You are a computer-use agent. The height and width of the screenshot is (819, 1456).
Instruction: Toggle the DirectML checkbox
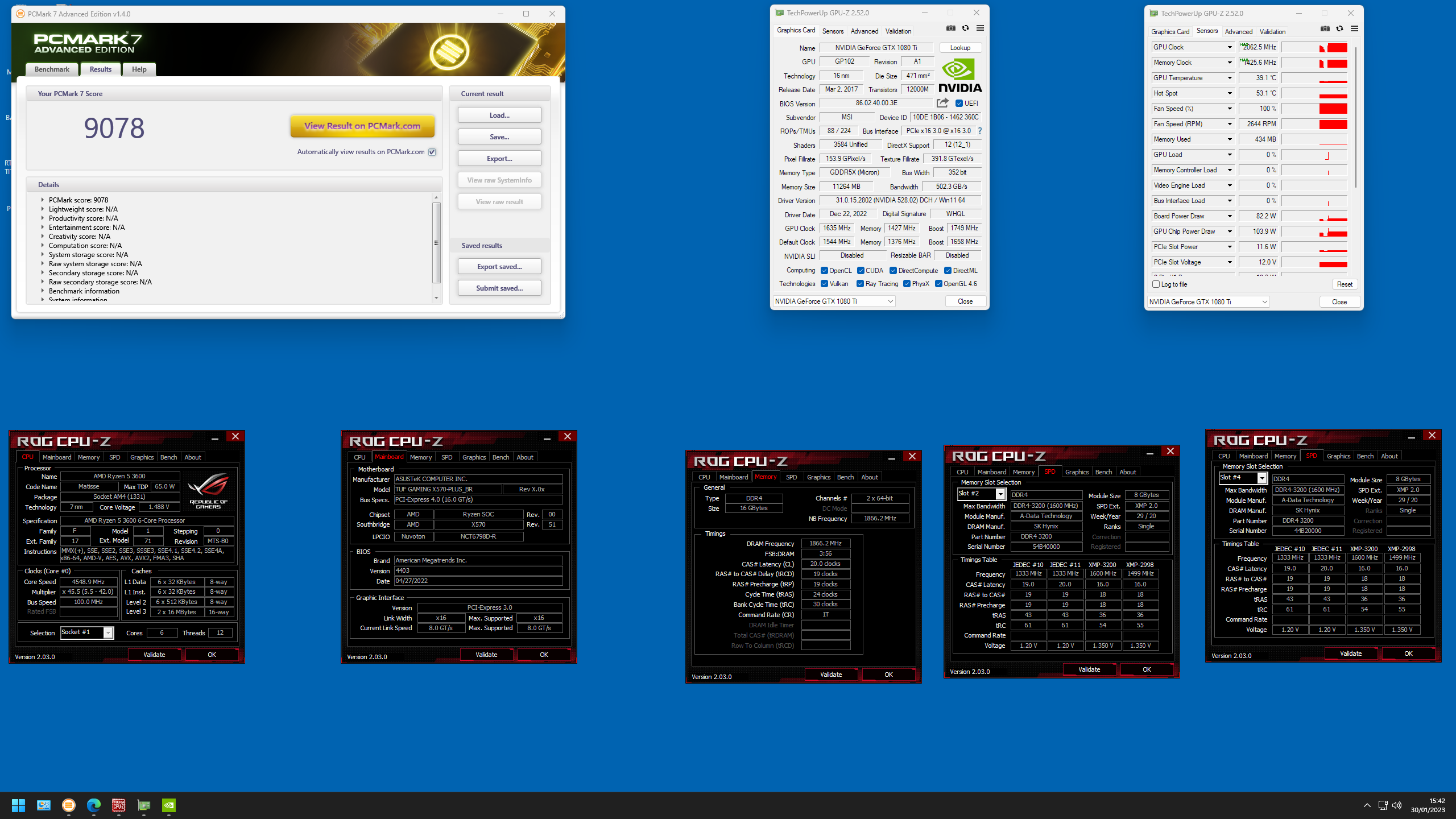tap(948, 271)
